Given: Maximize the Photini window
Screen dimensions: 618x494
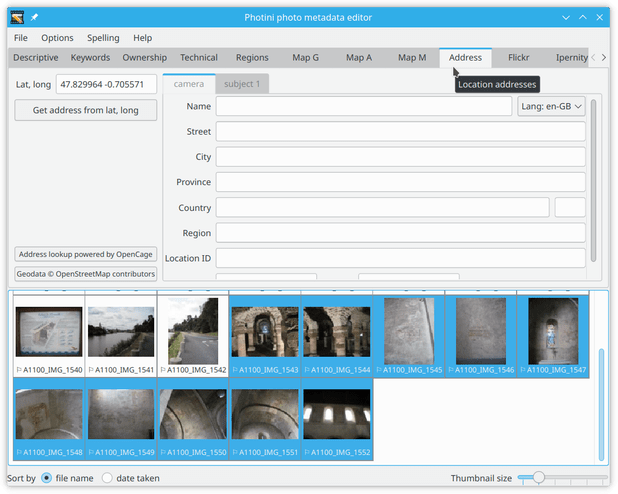Looking at the screenshot, I should pyautogui.click(x=583, y=17).
